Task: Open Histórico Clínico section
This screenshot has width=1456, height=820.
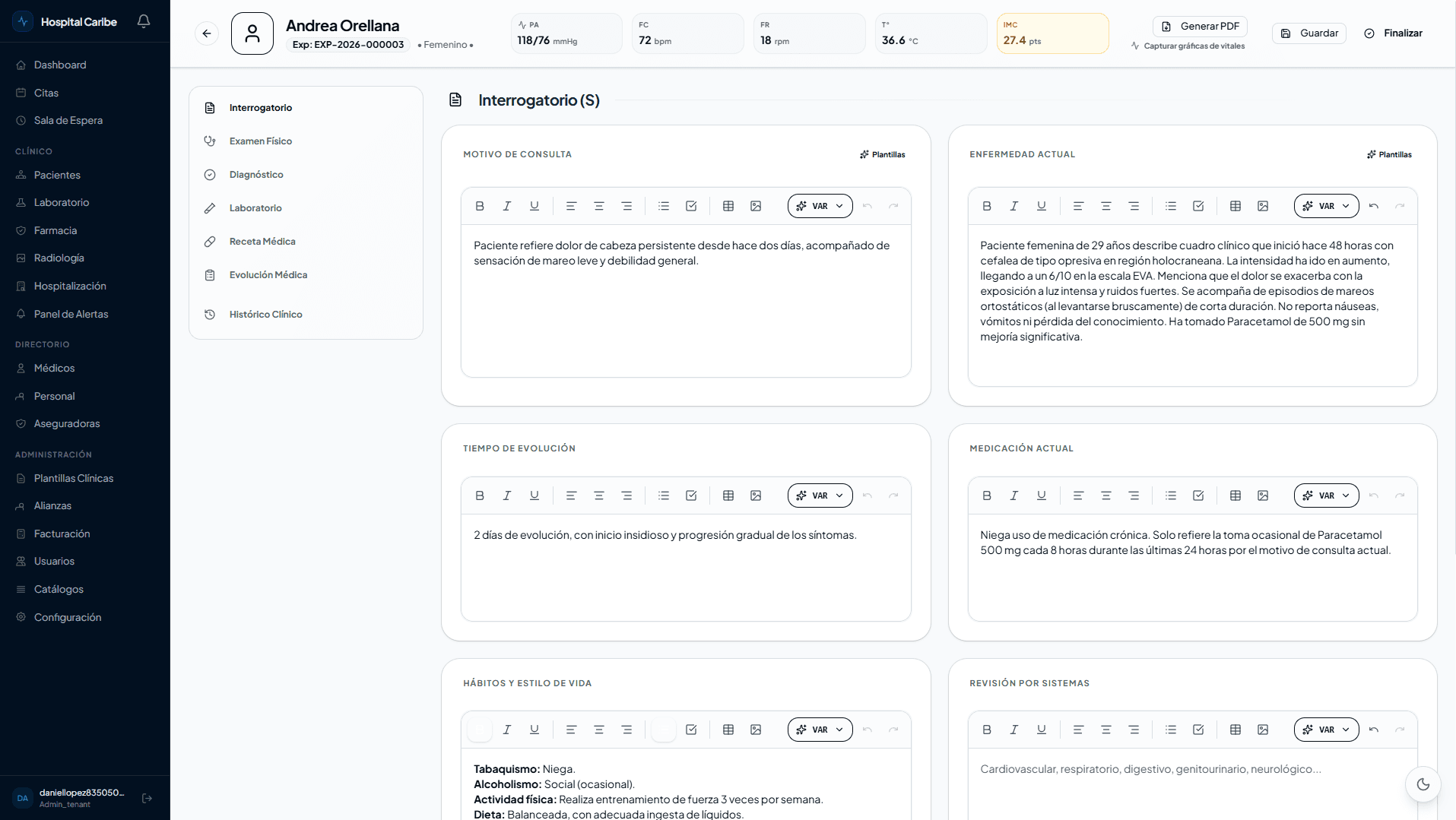Action: click(306, 315)
